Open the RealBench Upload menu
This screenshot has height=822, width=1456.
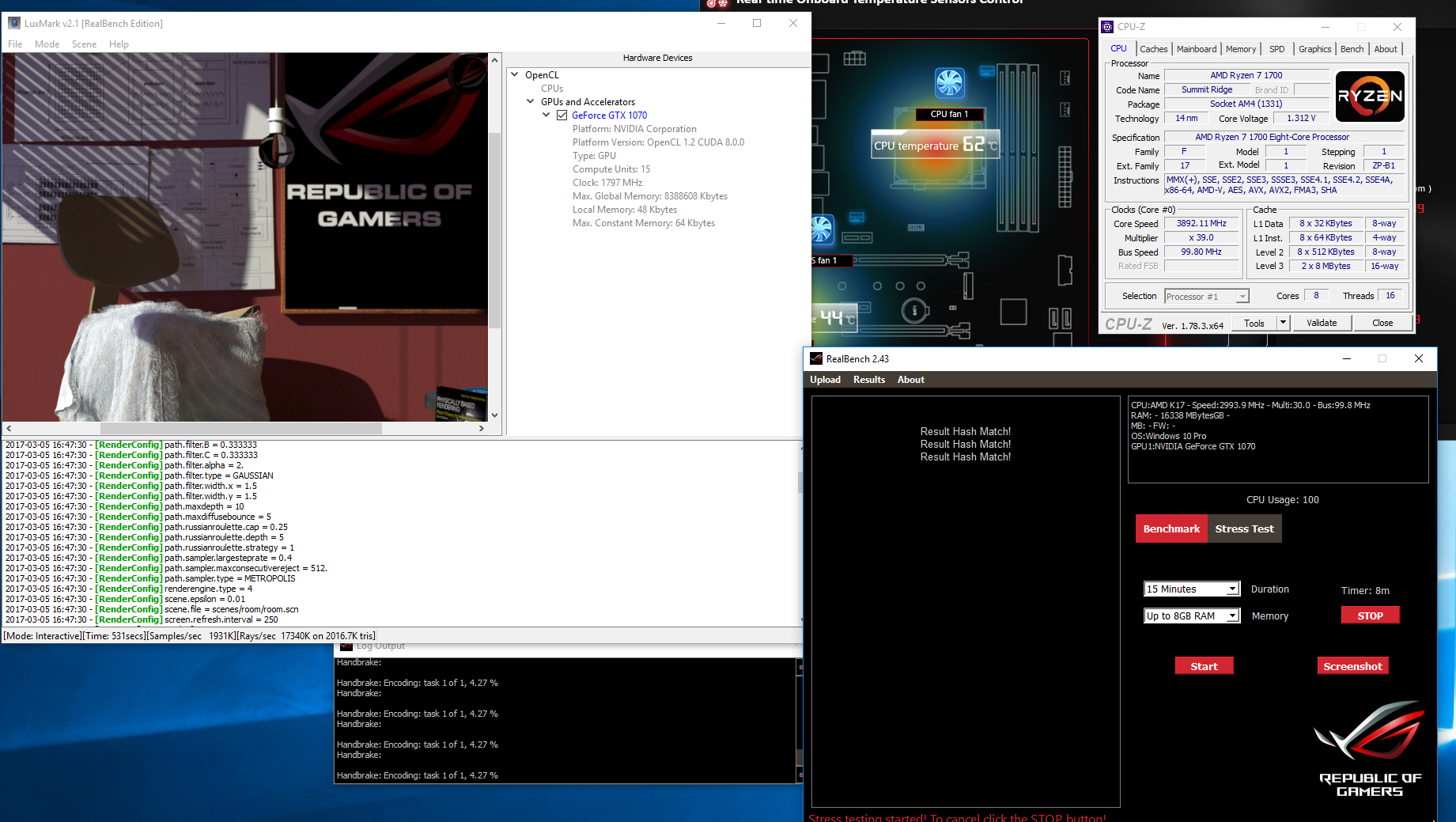click(x=825, y=380)
